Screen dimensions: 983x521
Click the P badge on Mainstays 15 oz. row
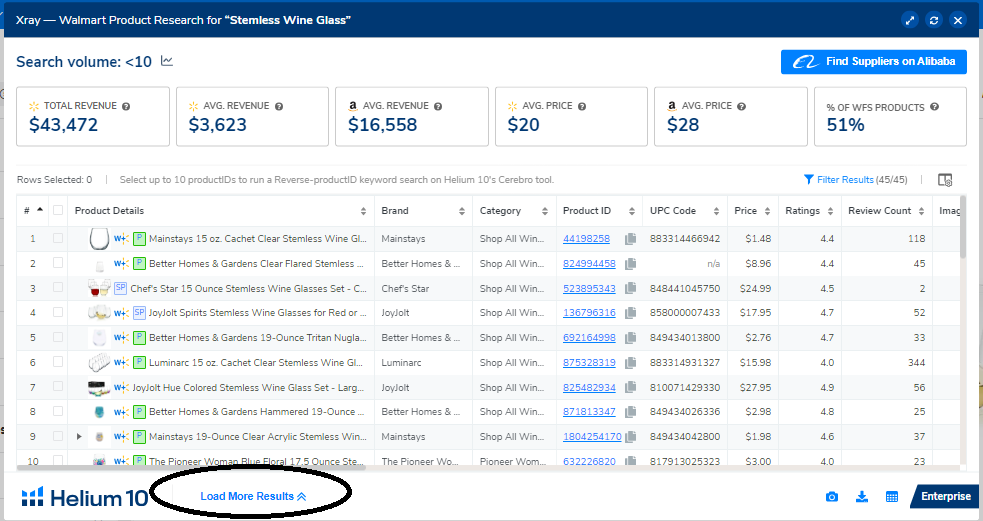140,239
